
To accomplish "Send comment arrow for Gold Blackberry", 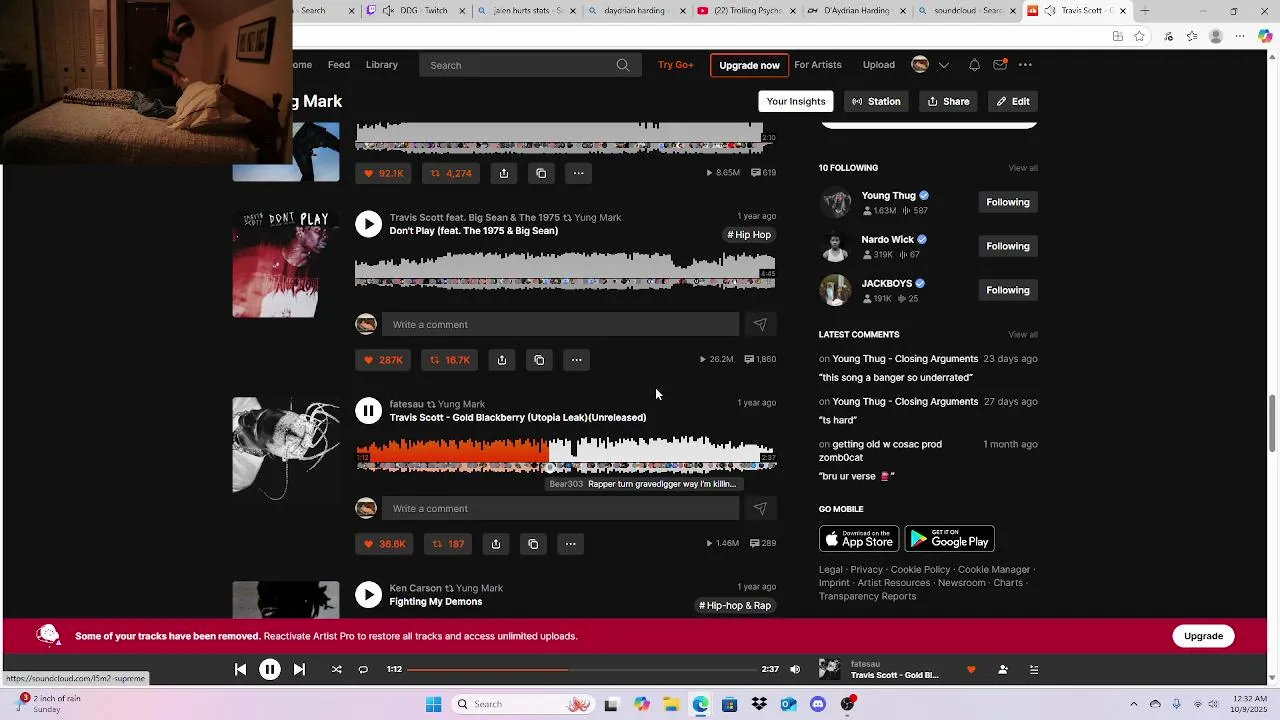I will tap(760, 508).
